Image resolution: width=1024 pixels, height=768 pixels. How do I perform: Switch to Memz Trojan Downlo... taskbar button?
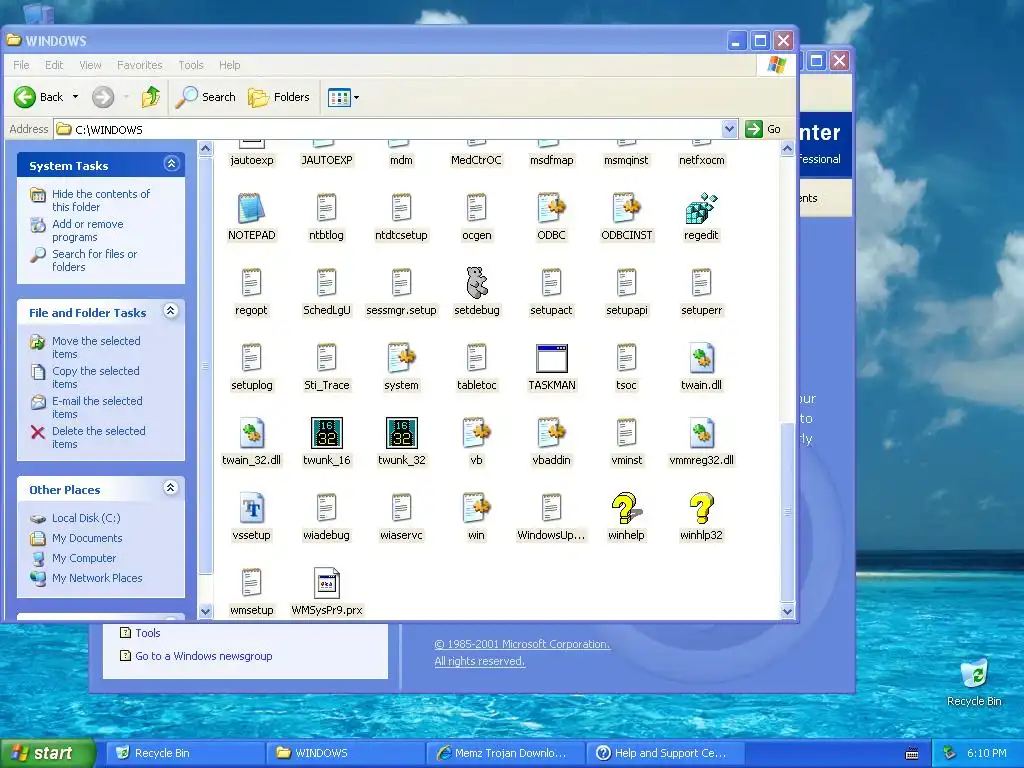click(504, 753)
